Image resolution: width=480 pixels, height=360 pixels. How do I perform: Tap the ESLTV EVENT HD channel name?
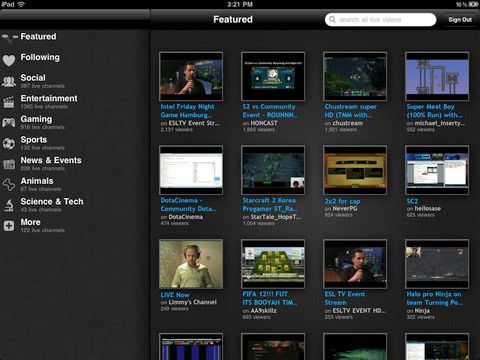click(359, 310)
